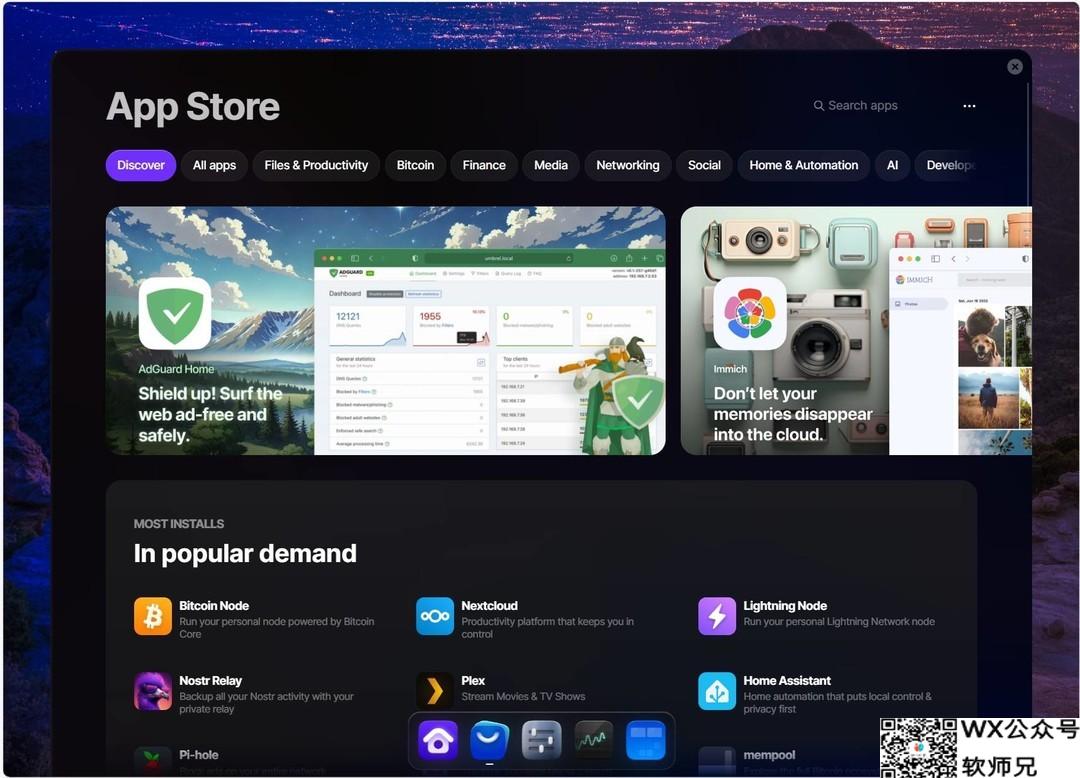Viewport: 1080px width, 778px height.
Task: Open the Live Usage chart dock icon
Action: tap(594, 741)
